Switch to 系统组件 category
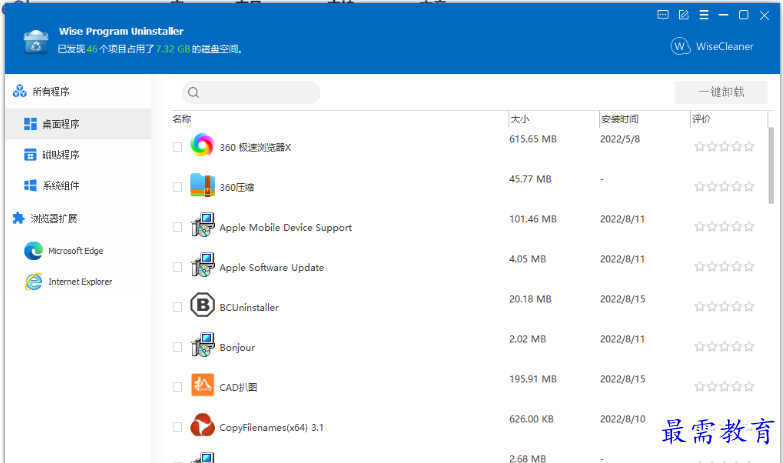 60,185
